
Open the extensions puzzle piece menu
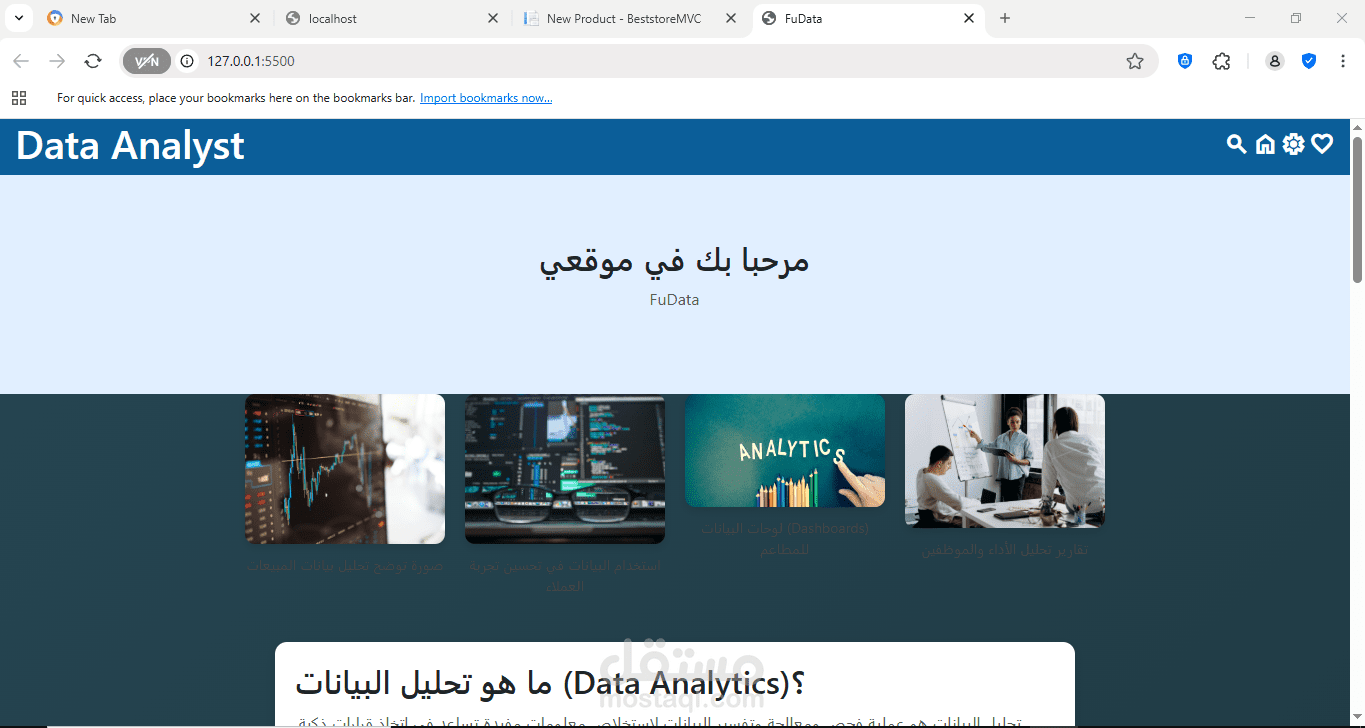[1221, 61]
